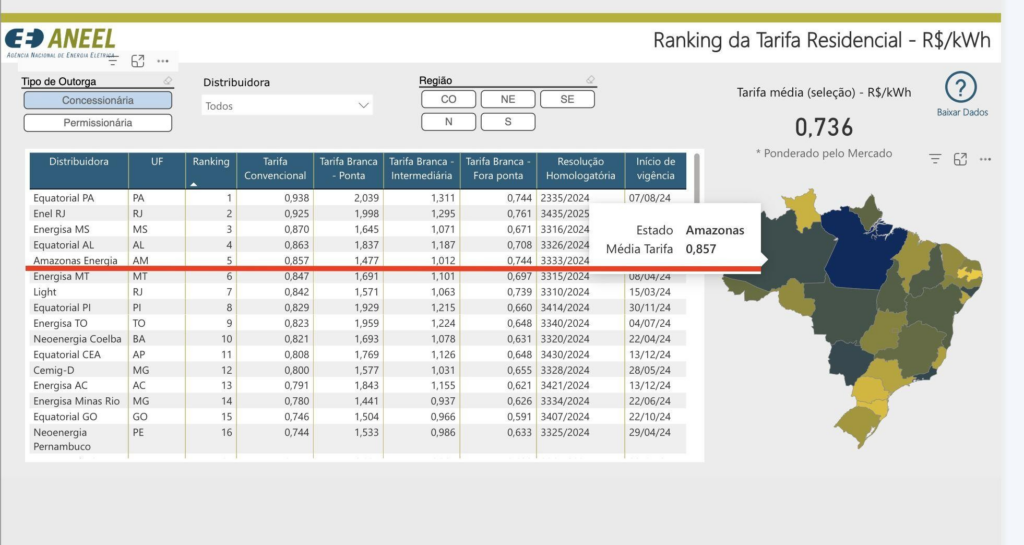Toggle the Concessionária filter
Screen dimensions: 1024x545
pos(98,100)
